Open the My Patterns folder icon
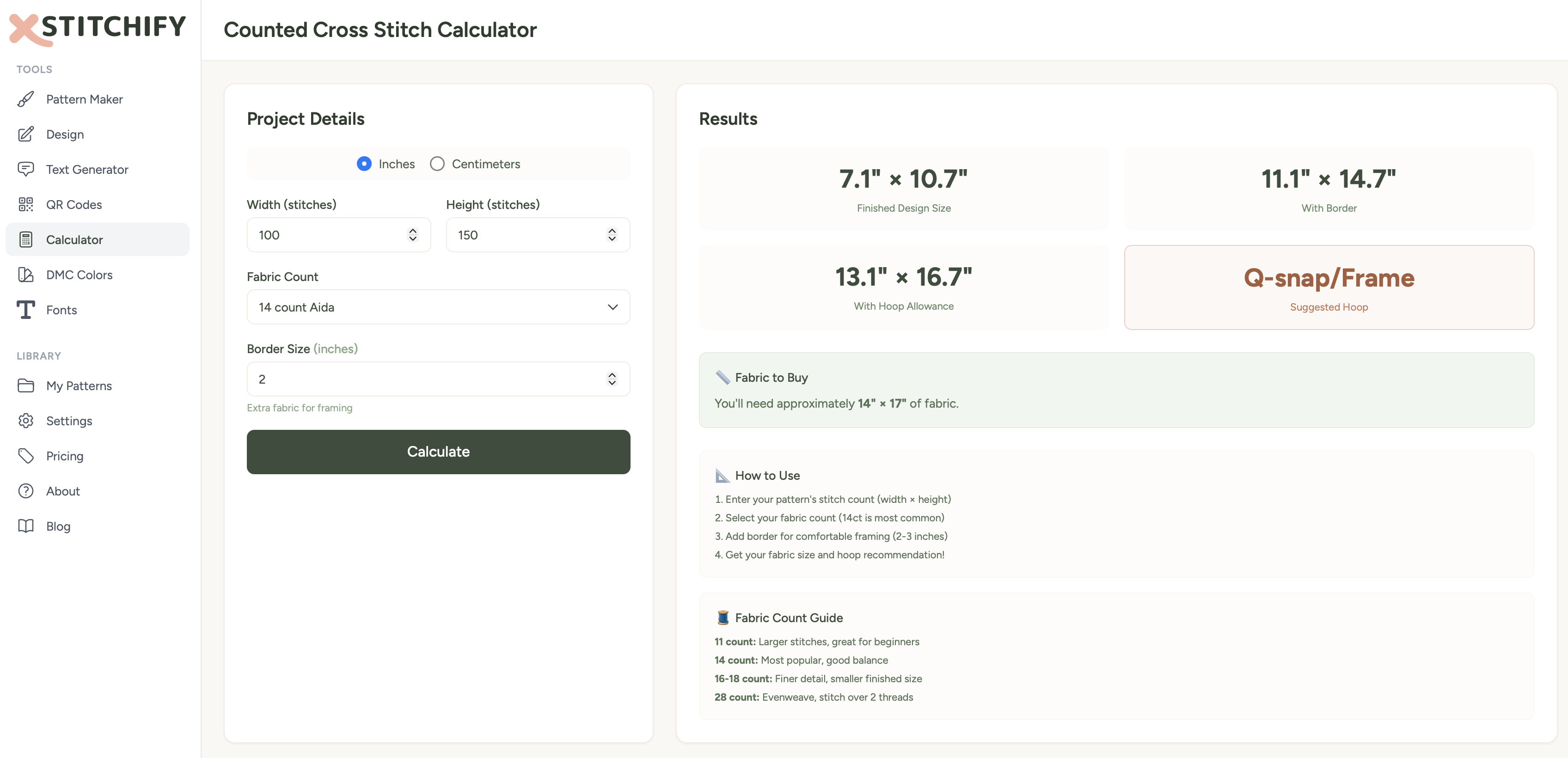Viewport: 1568px width, 758px height. click(x=25, y=385)
